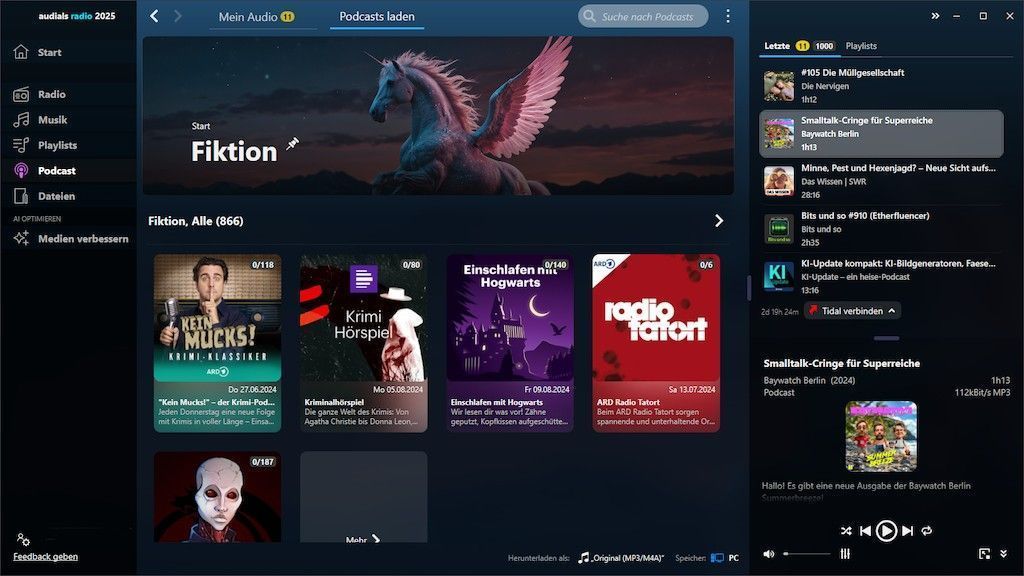Open the Podcast section in the sidebar
This screenshot has width=1024, height=576.
pyautogui.click(x=56, y=171)
